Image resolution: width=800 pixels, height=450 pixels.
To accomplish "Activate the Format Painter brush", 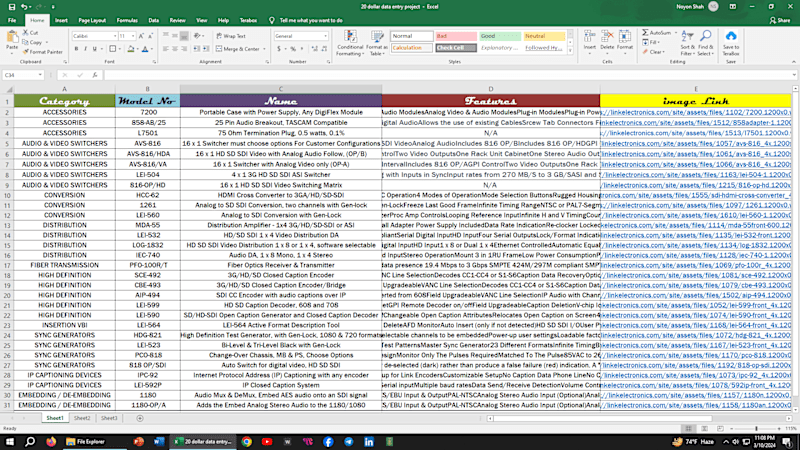I will click(26, 52).
